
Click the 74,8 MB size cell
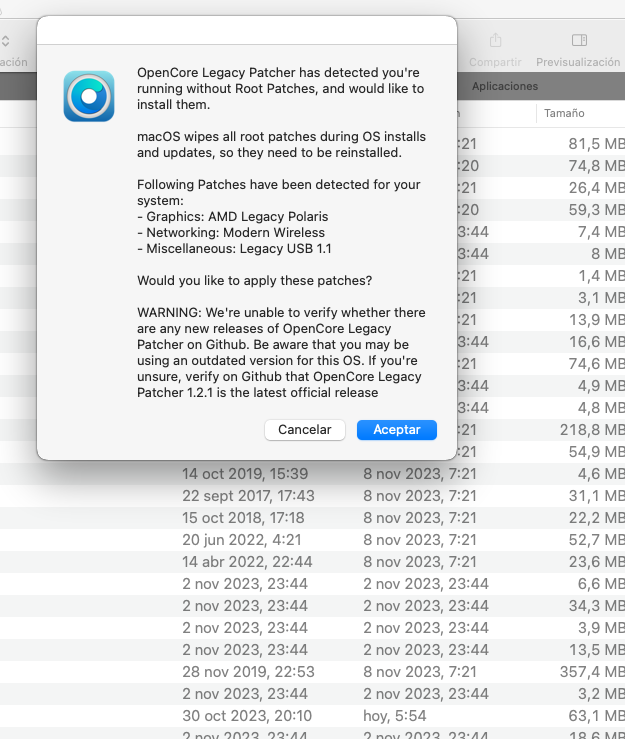coord(597,166)
